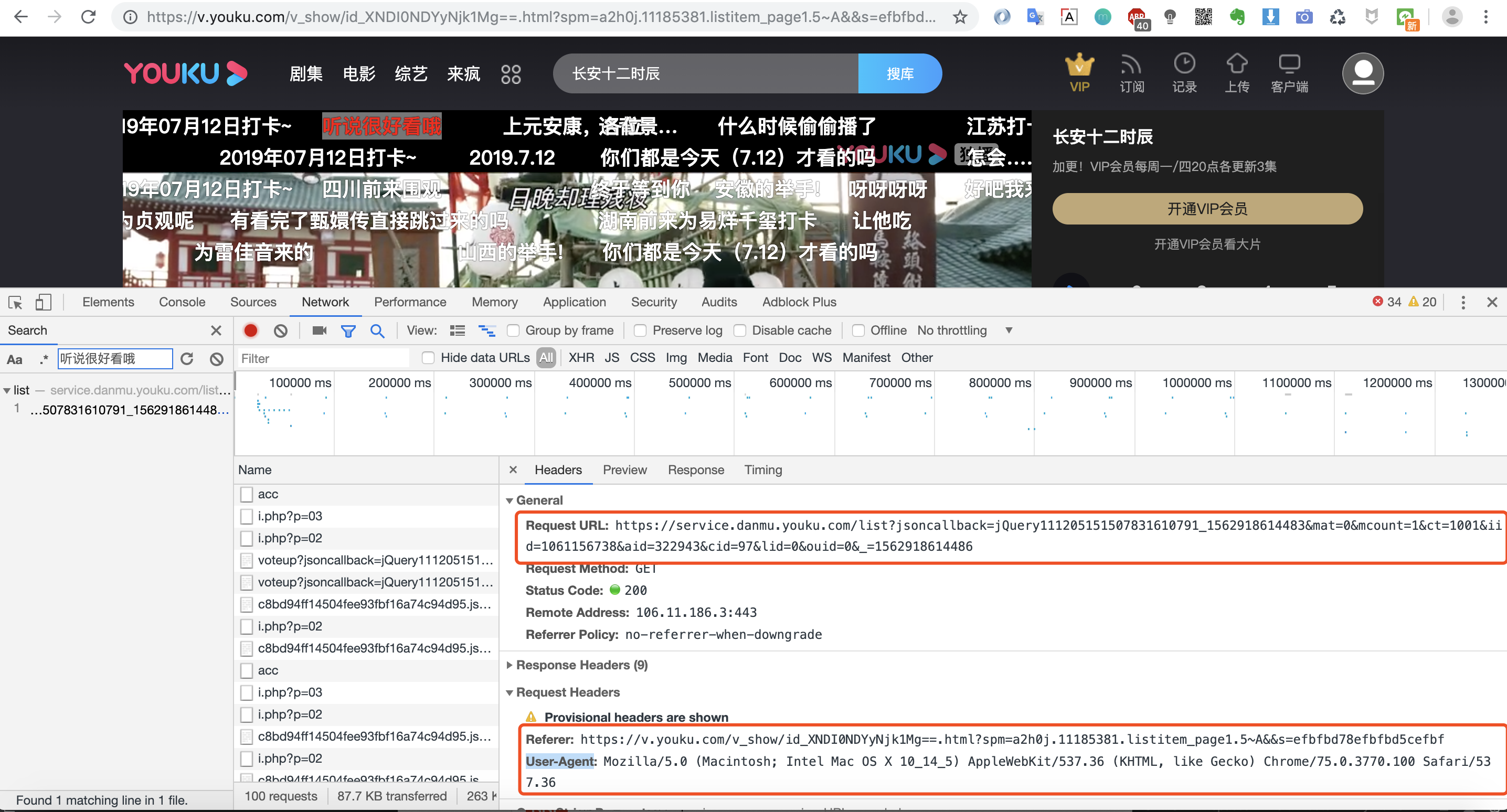Click the 开通VIP会员 button
This screenshot has height=812, width=1507.
[1207, 209]
